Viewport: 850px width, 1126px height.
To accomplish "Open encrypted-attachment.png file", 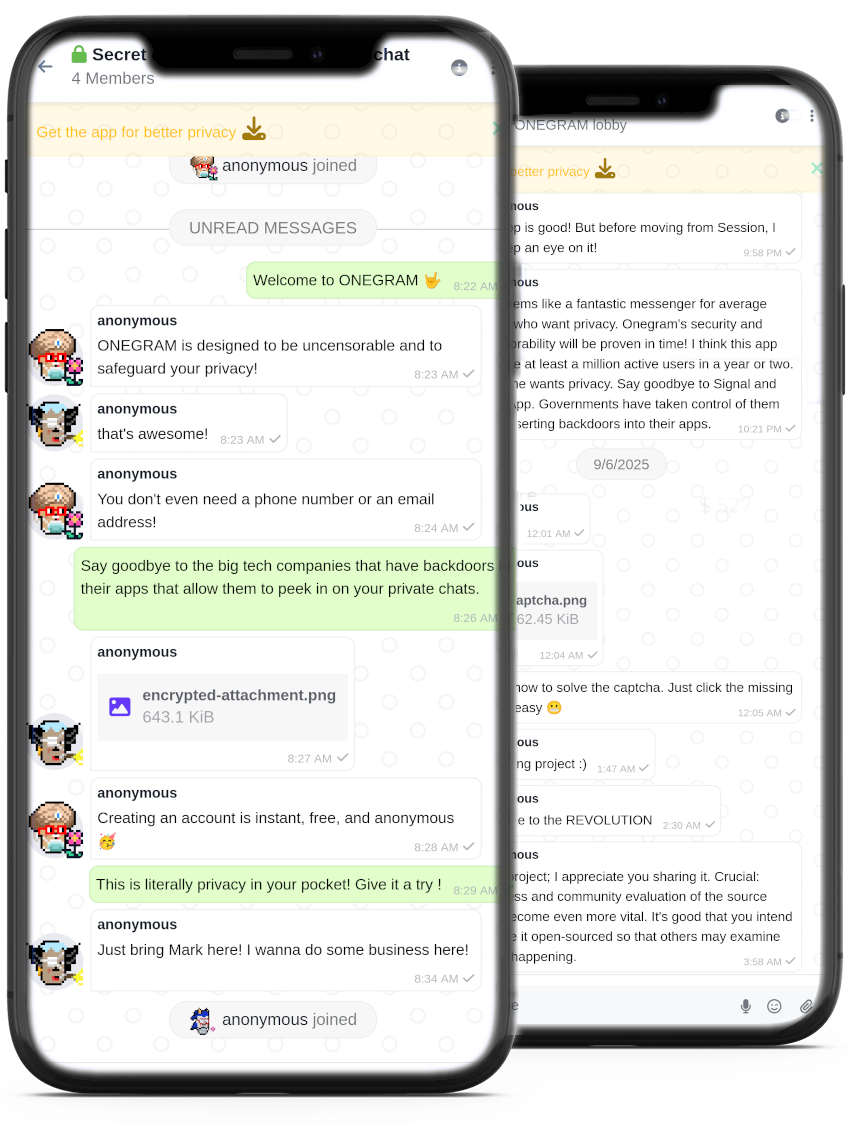I will pos(223,707).
